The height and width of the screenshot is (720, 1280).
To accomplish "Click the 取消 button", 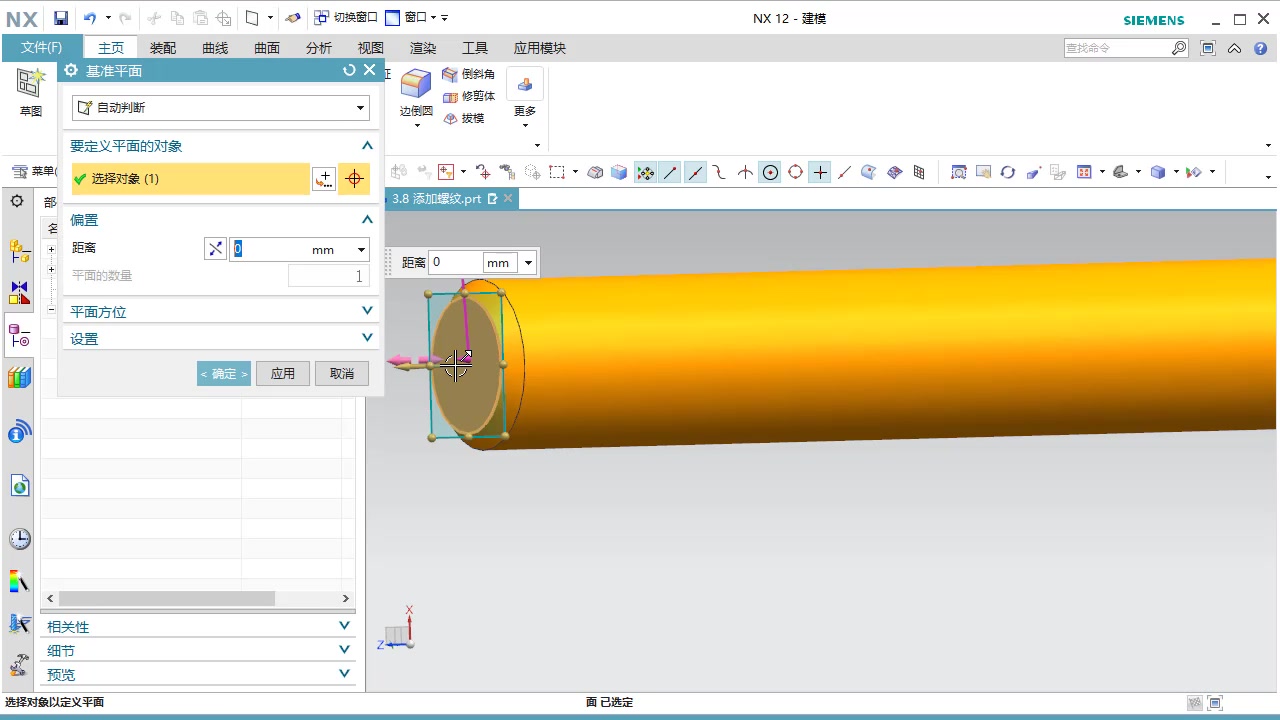I will click(342, 373).
